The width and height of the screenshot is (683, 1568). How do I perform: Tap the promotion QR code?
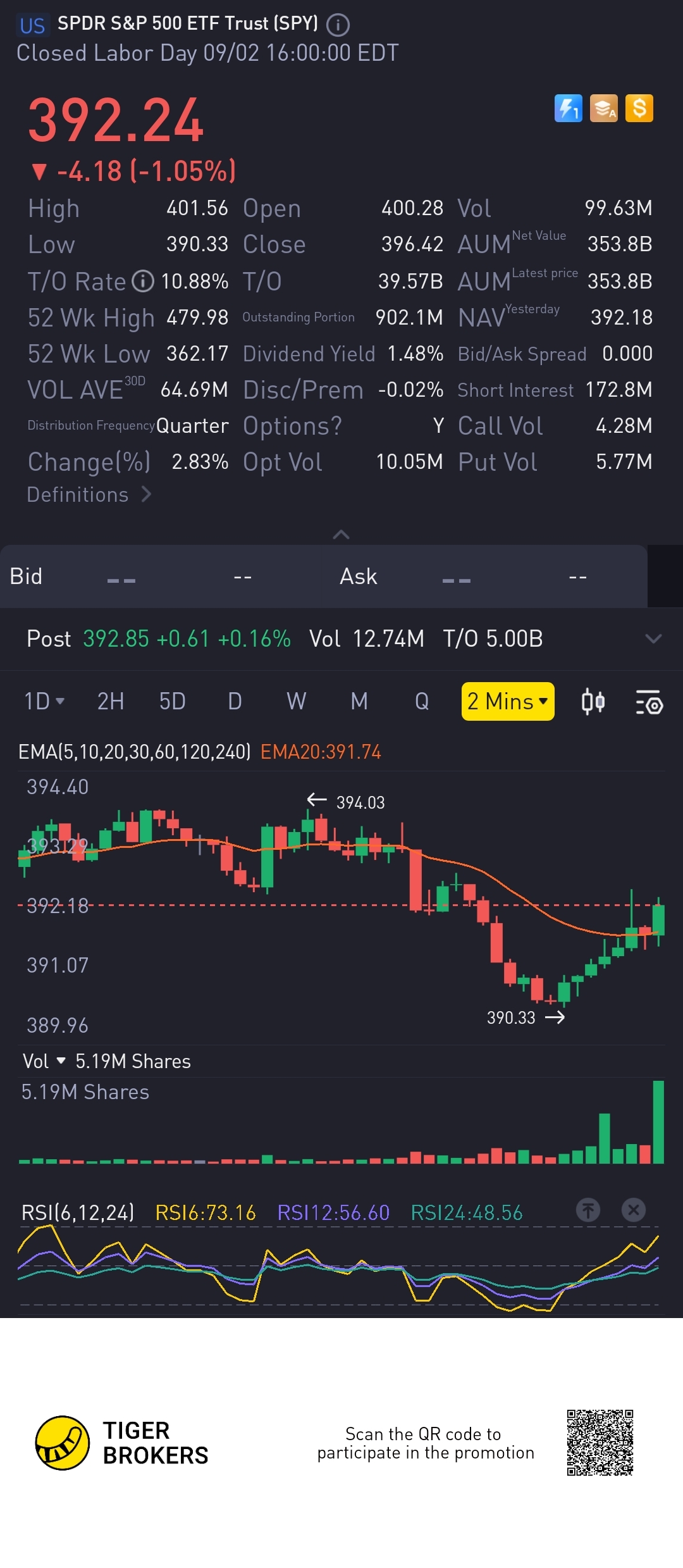[600, 1443]
